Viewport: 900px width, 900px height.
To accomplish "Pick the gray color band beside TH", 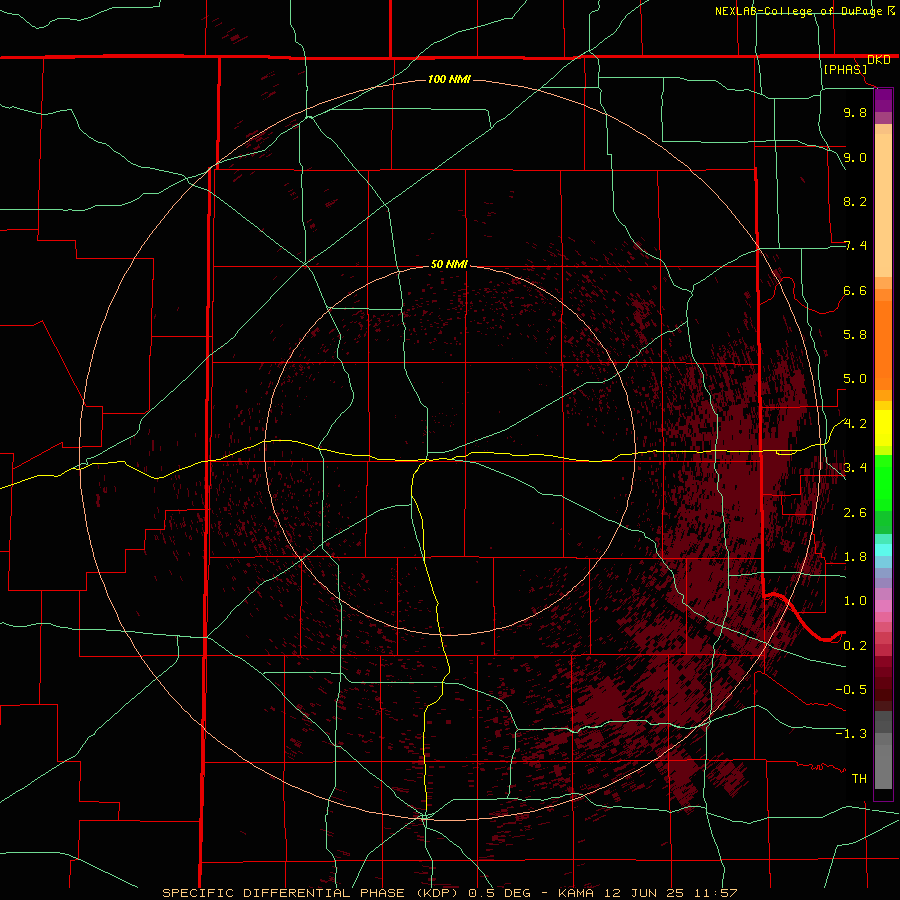I will coord(883,767).
